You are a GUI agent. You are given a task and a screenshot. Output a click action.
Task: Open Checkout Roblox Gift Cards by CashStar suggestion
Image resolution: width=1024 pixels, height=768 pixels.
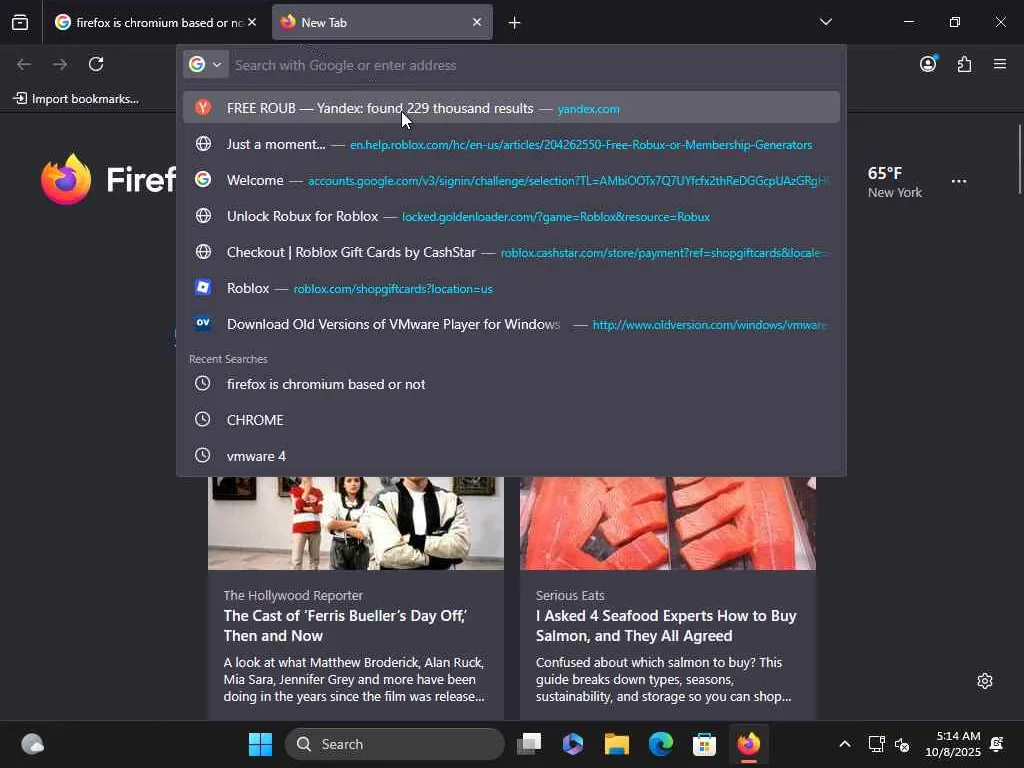[x=511, y=252]
